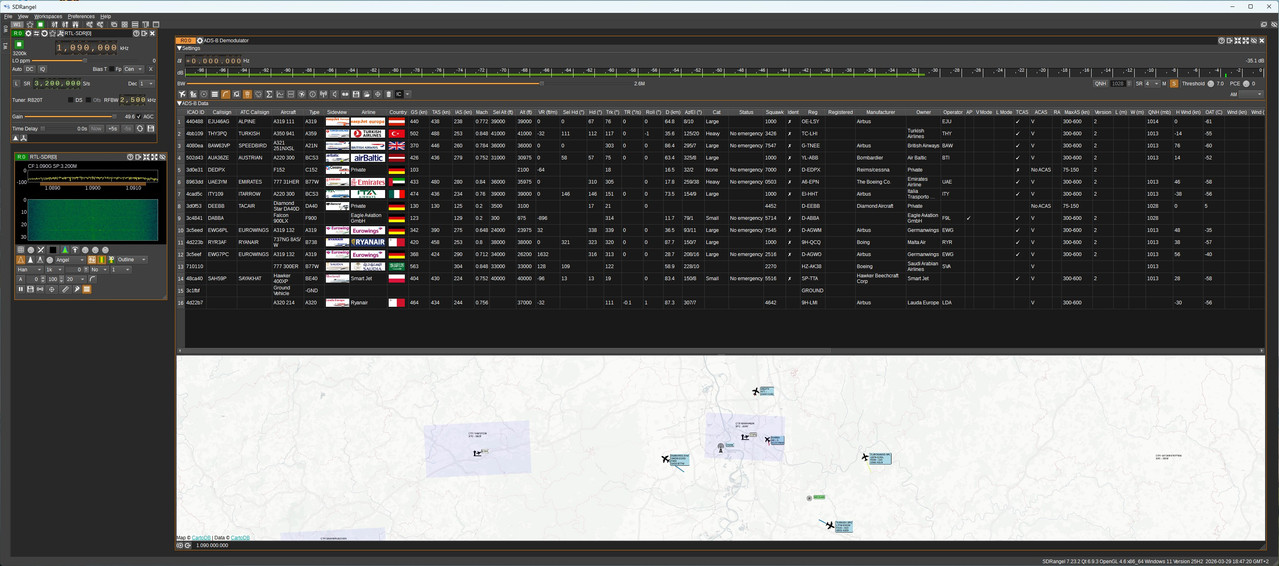Click the Ryanair airline logo thumbnail
This screenshot has height=566, width=1279.
[368, 242]
